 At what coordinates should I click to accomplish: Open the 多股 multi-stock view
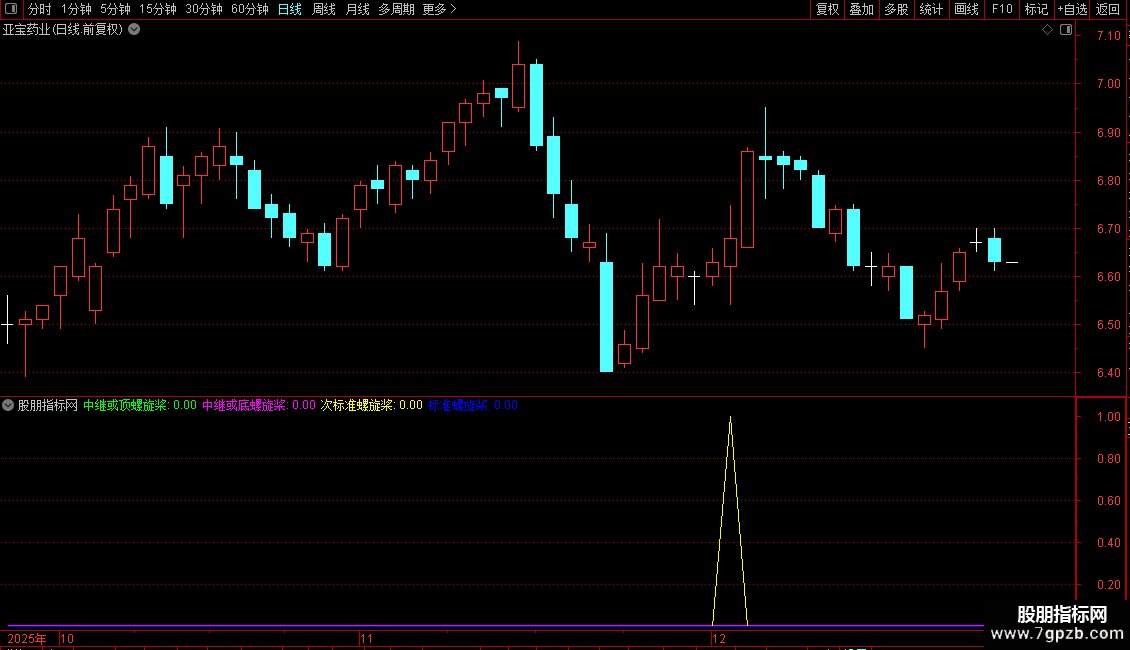click(897, 9)
